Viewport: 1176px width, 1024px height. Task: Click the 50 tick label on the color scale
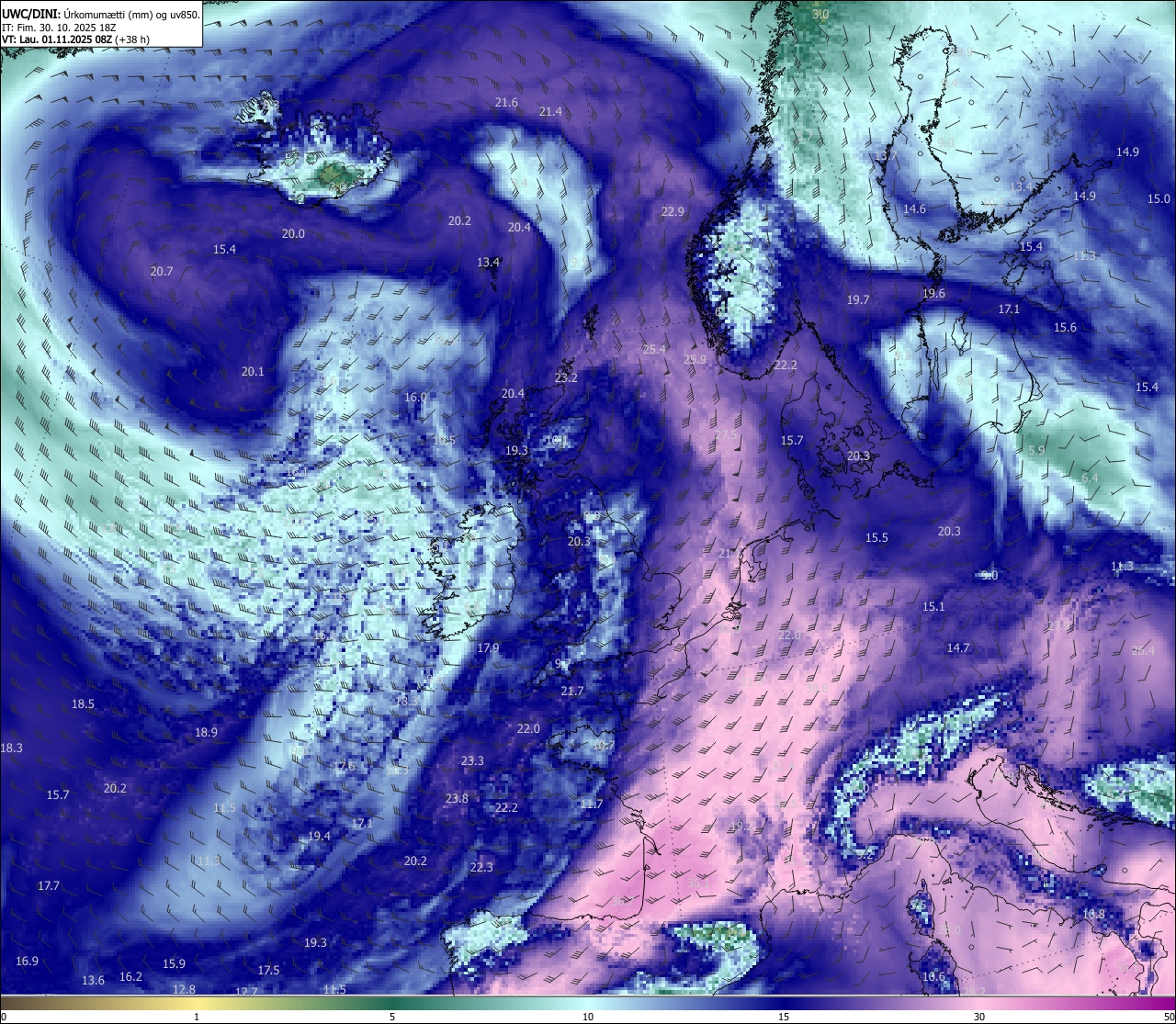pyautogui.click(x=1169, y=1017)
